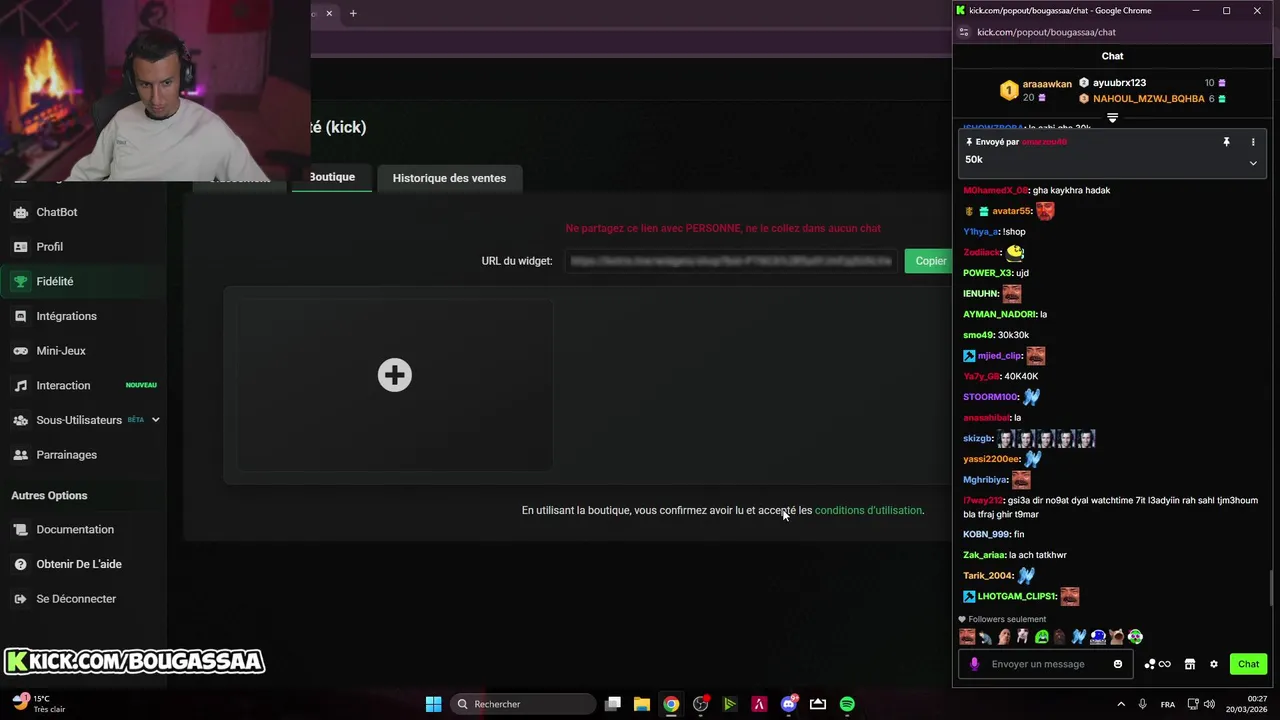Open the Profil sidebar entry
This screenshot has height=720, width=1280.
click(50, 247)
